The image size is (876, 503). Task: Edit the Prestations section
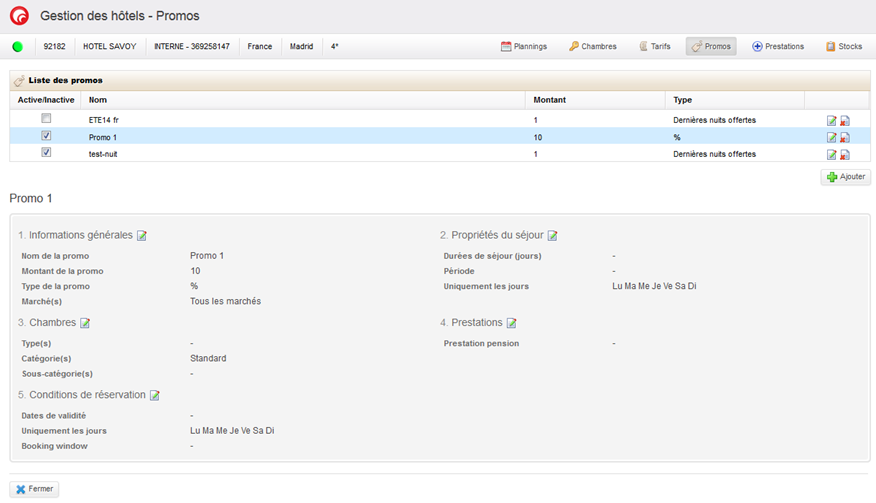(x=512, y=323)
